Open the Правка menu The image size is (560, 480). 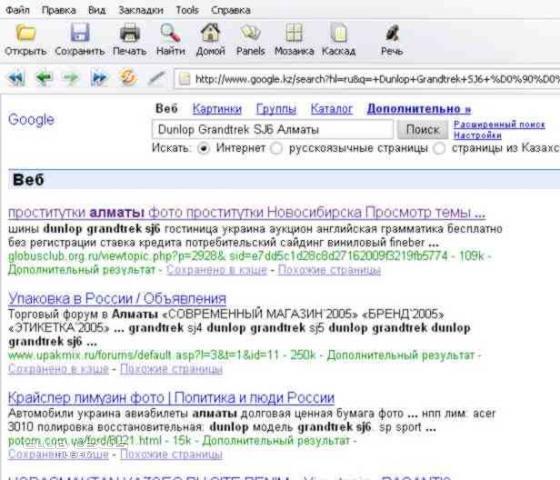click(59, 10)
